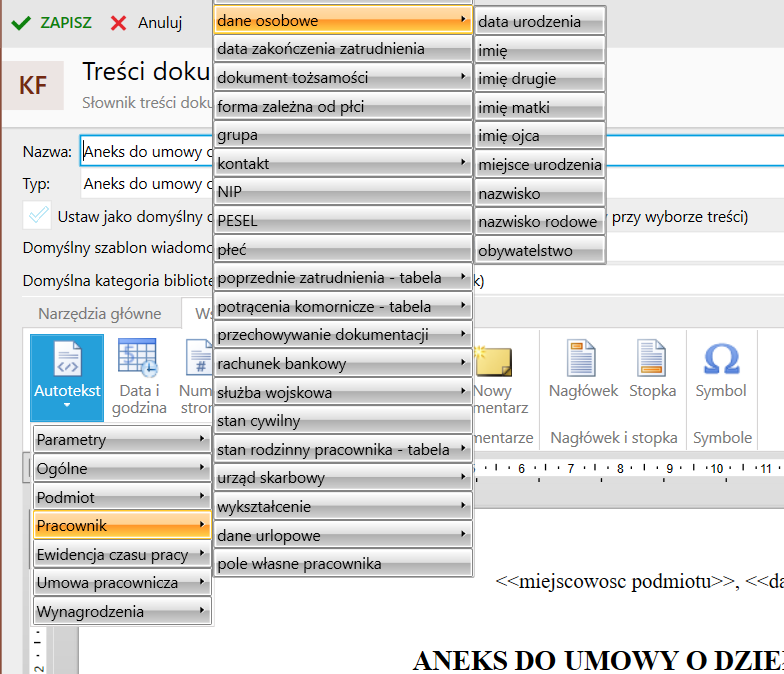784x674 pixels.
Task: Click the page number icon
Action: (198, 357)
